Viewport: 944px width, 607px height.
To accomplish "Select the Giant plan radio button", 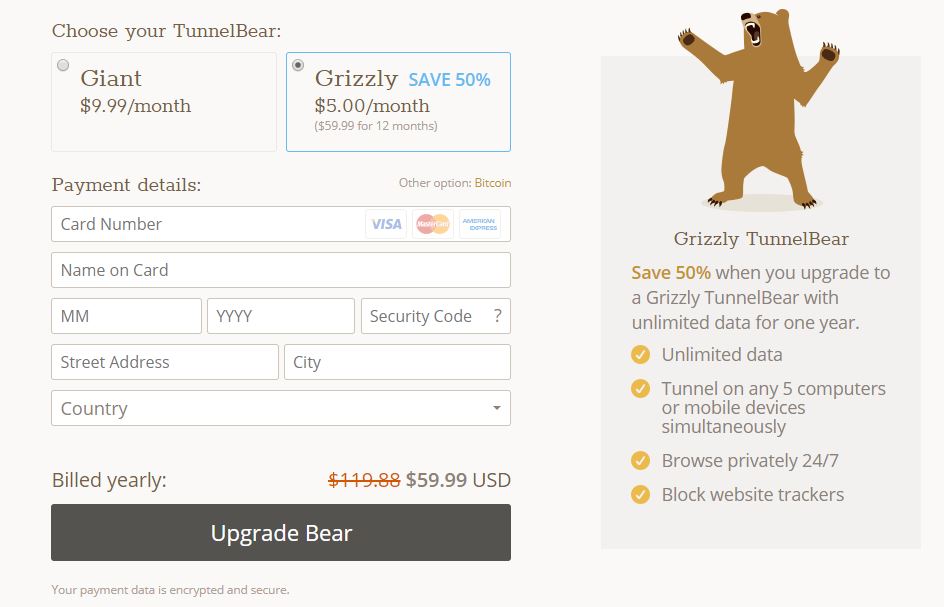I will pos(63,65).
